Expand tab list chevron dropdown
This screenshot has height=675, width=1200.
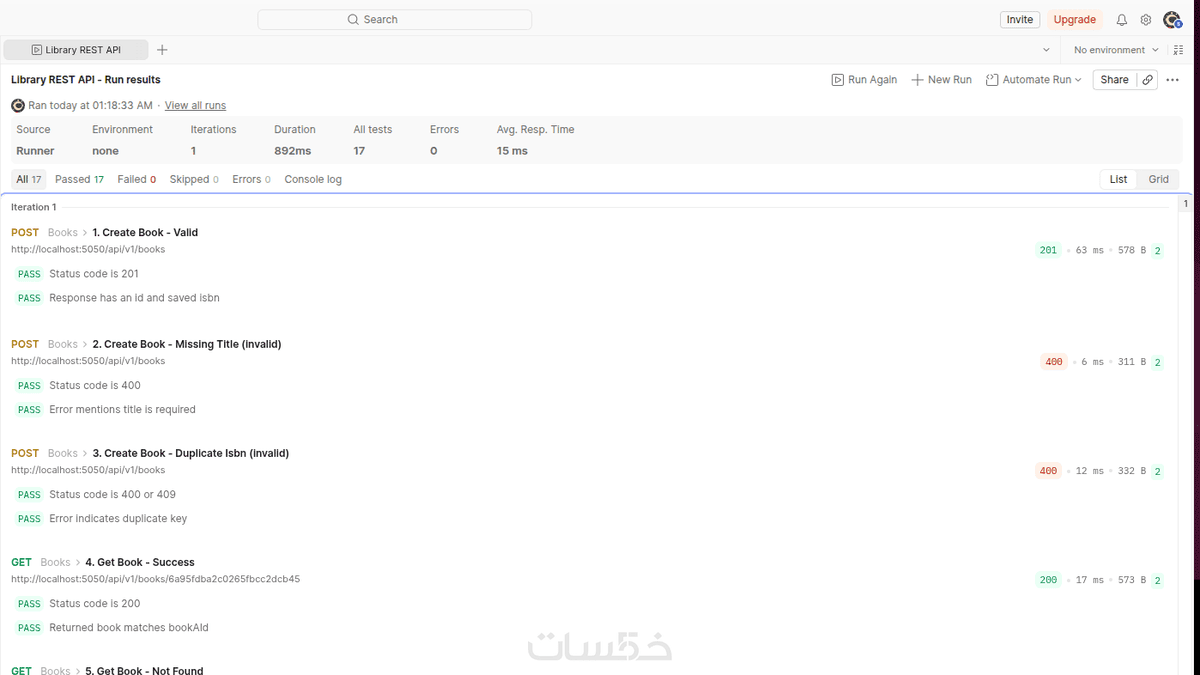1047,50
